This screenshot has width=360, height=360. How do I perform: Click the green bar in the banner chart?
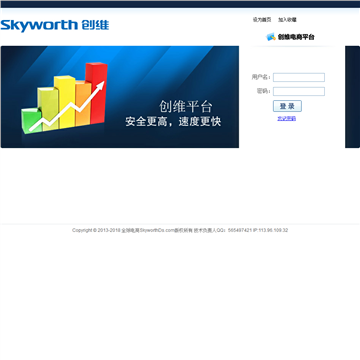pyautogui.click(x=32, y=121)
